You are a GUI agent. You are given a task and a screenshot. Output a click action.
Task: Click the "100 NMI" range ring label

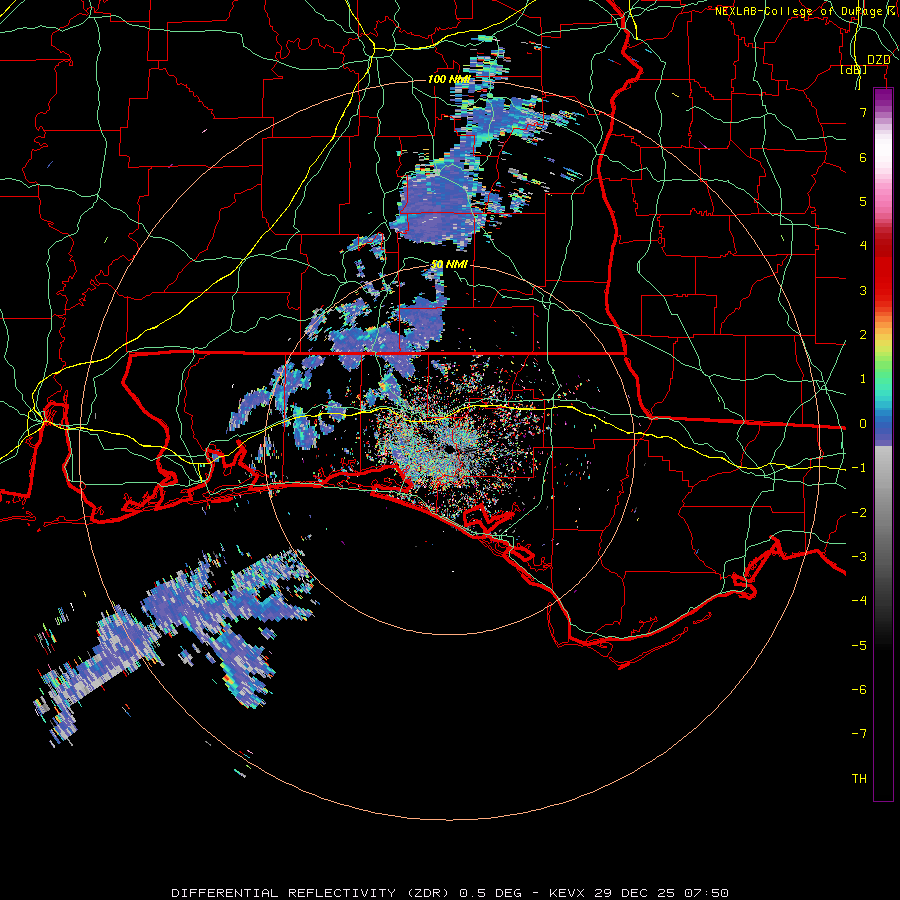coord(448,79)
